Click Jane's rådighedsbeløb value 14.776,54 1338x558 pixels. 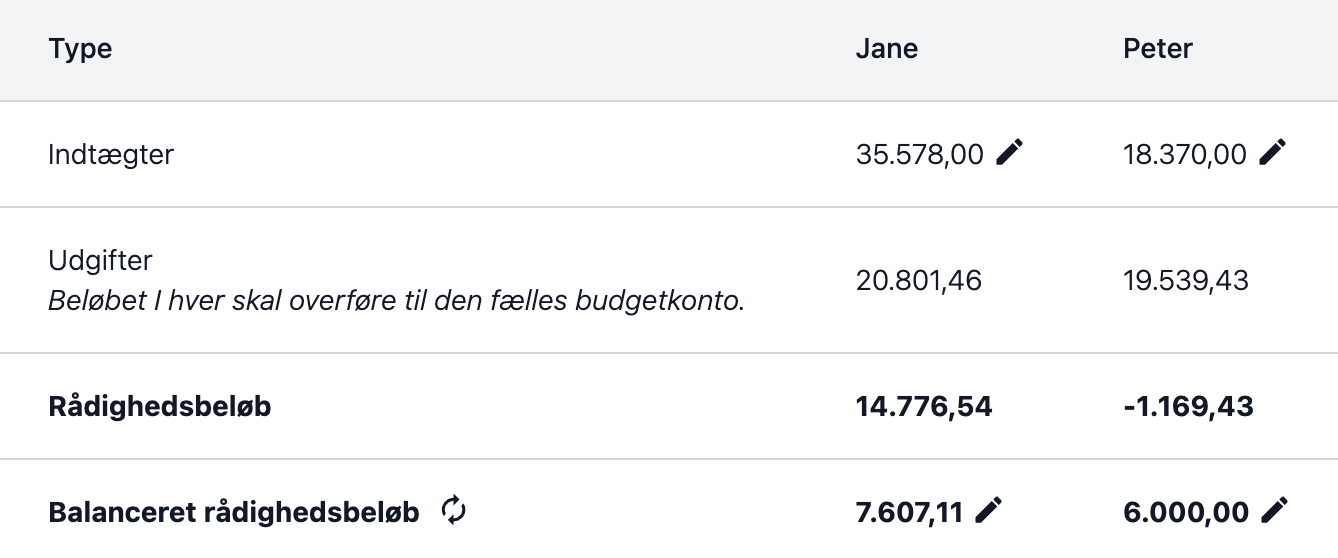click(x=924, y=407)
